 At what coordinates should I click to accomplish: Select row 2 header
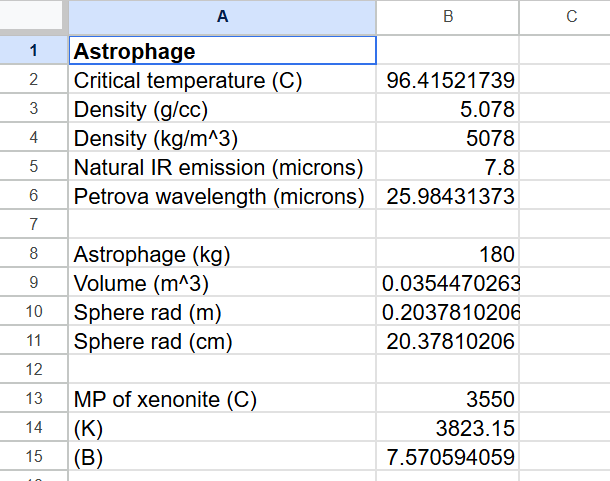point(34,79)
